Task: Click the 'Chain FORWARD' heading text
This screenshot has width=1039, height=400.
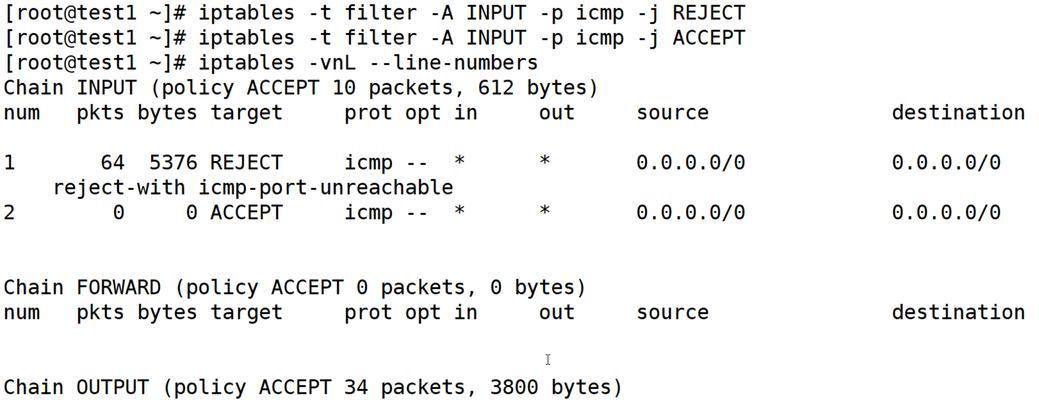Action: pyautogui.click(x=82, y=288)
